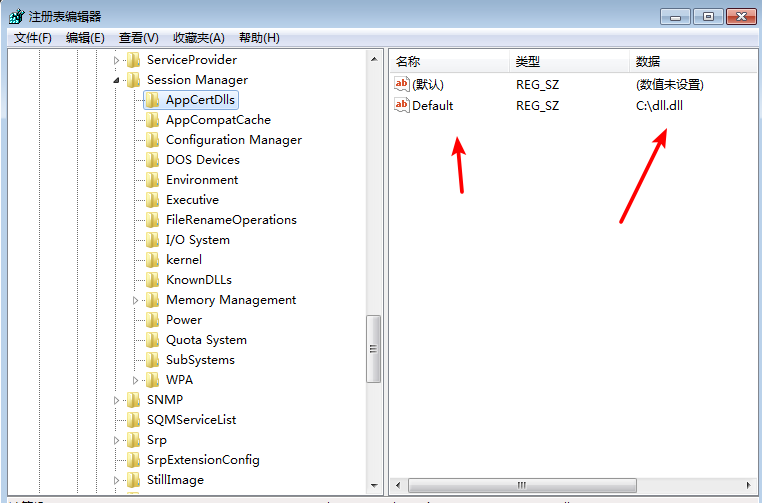
Task: Click the KnownDLLs folder icon
Action: pyautogui.click(x=152, y=280)
